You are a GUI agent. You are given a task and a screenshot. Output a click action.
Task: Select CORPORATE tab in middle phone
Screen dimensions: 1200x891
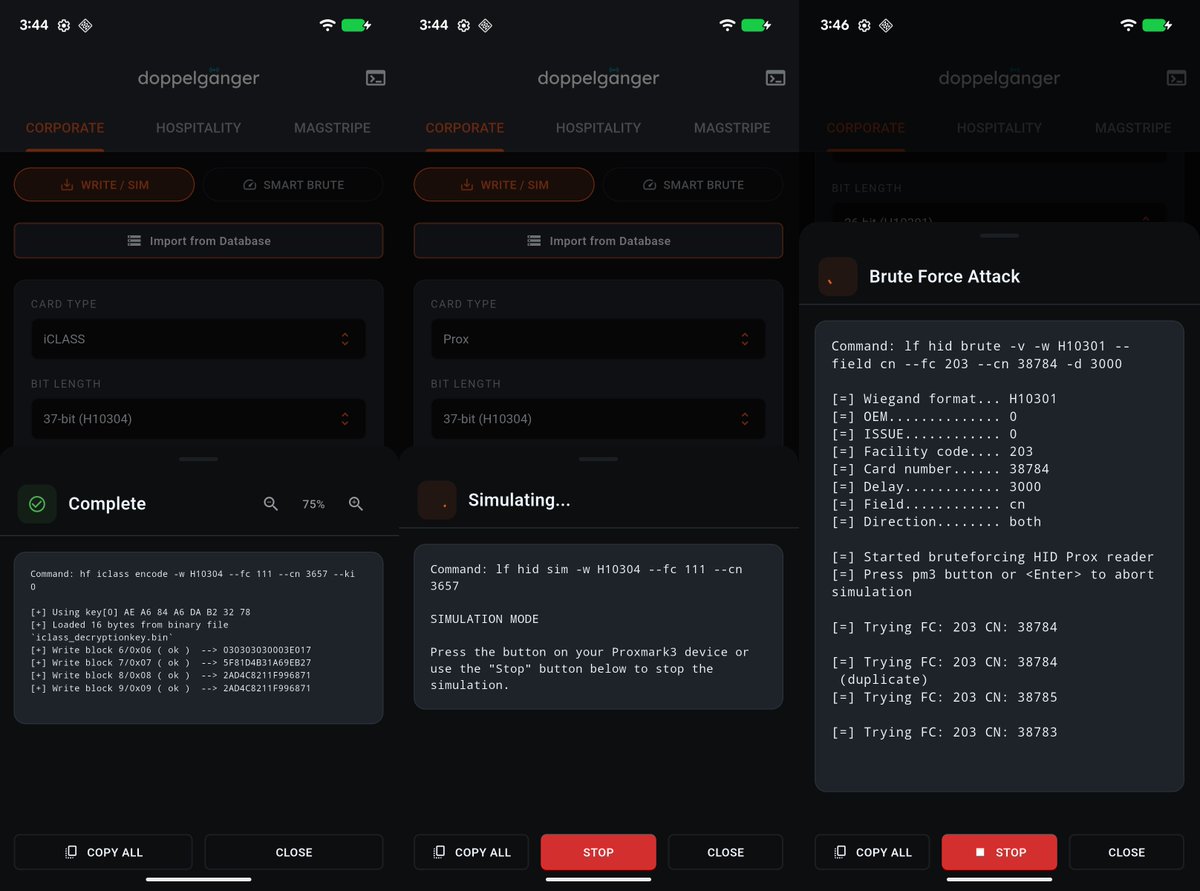(465, 128)
